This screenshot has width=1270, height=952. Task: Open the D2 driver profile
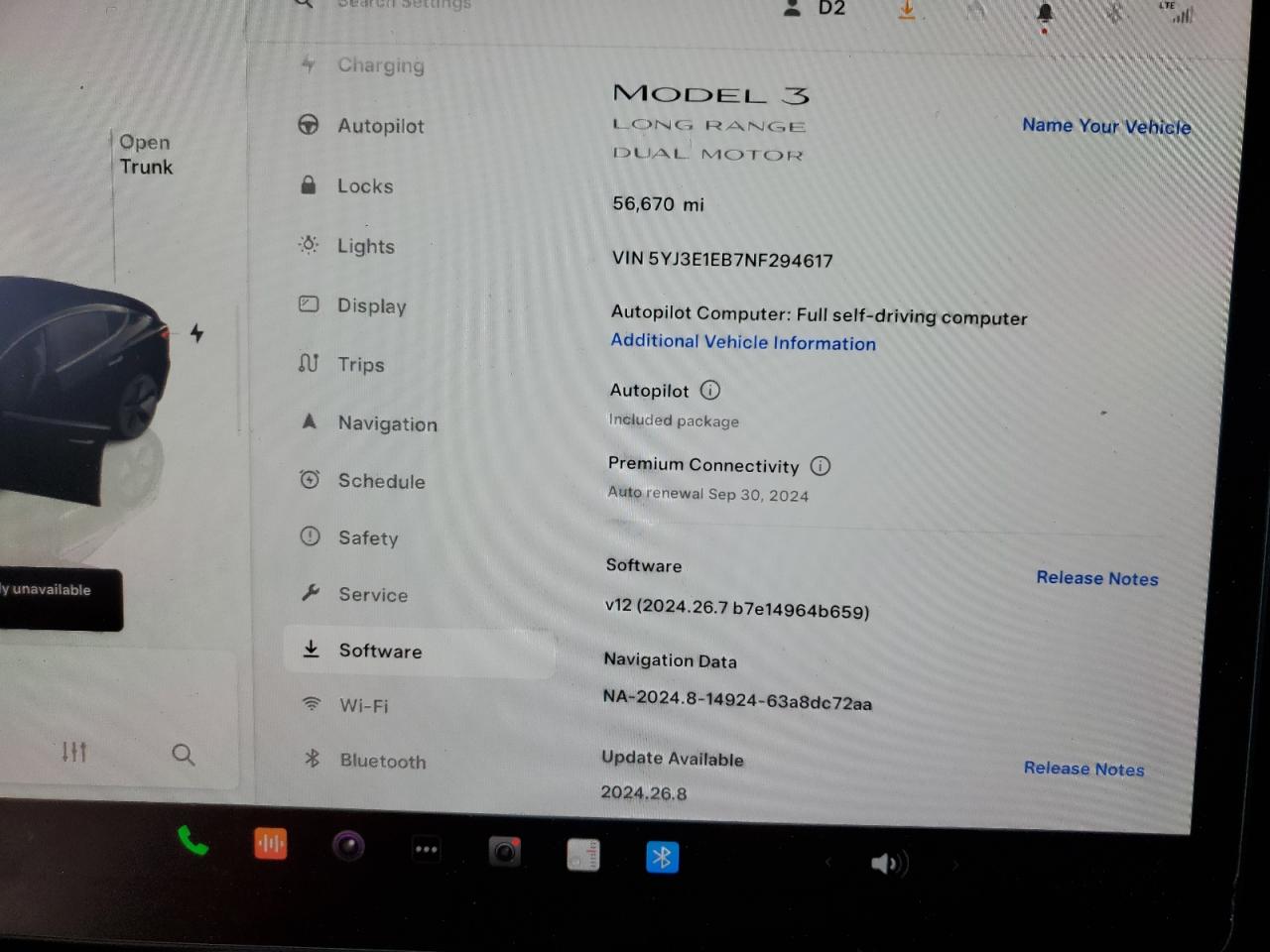[815, 8]
